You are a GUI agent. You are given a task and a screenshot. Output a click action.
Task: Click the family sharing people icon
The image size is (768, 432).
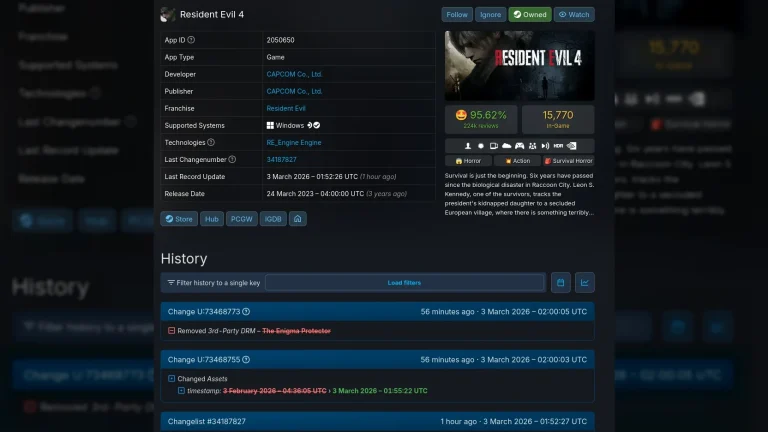tap(532, 146)
